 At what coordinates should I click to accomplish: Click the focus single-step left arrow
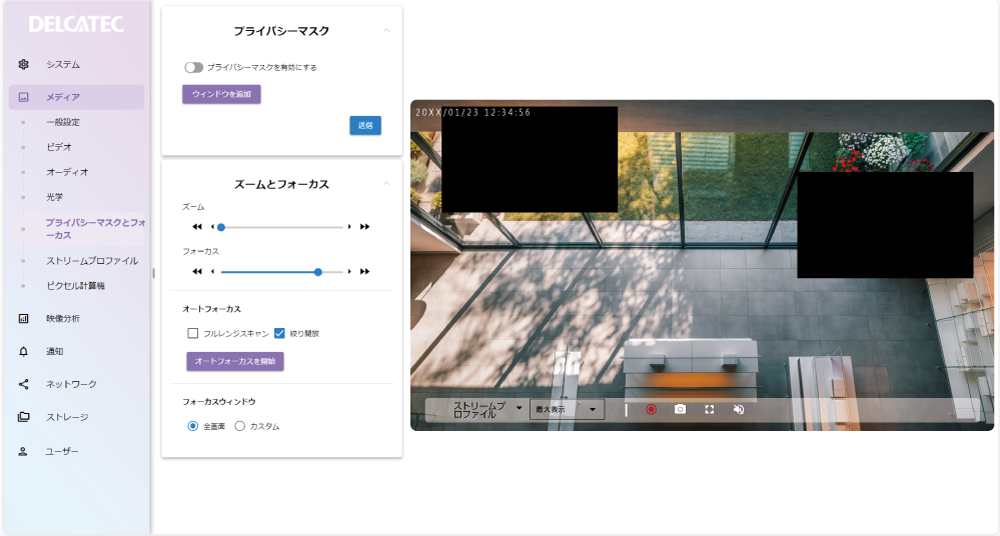click(212, 271)
